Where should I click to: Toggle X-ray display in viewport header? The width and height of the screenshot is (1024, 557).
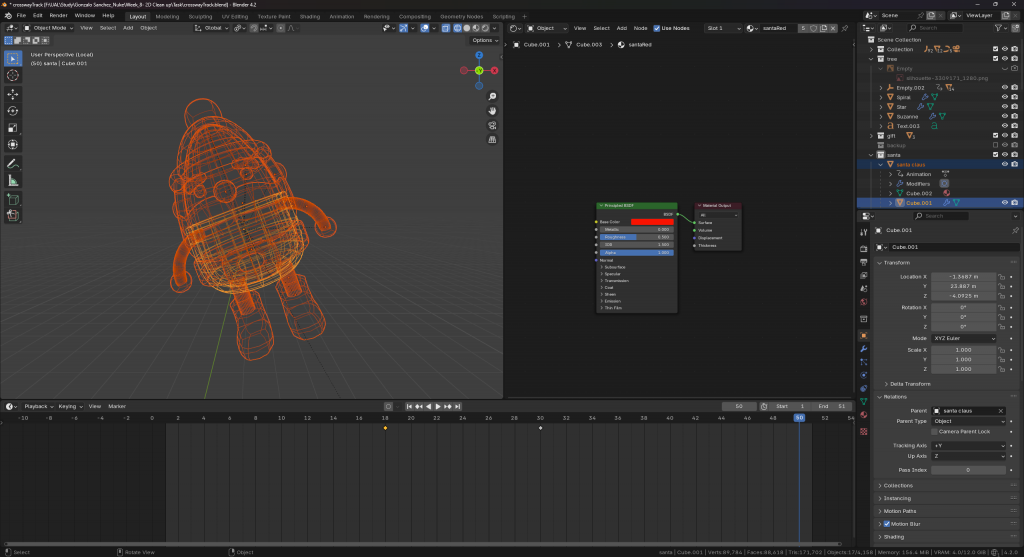point(445,28)
